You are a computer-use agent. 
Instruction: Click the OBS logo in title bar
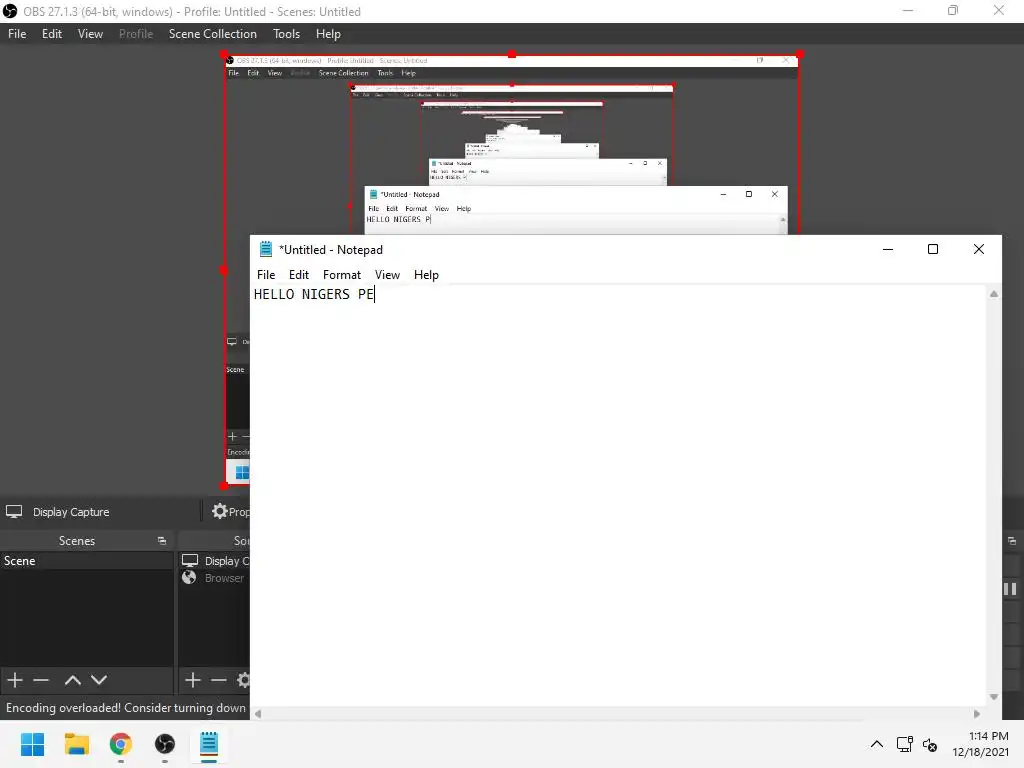click(10, 11)
